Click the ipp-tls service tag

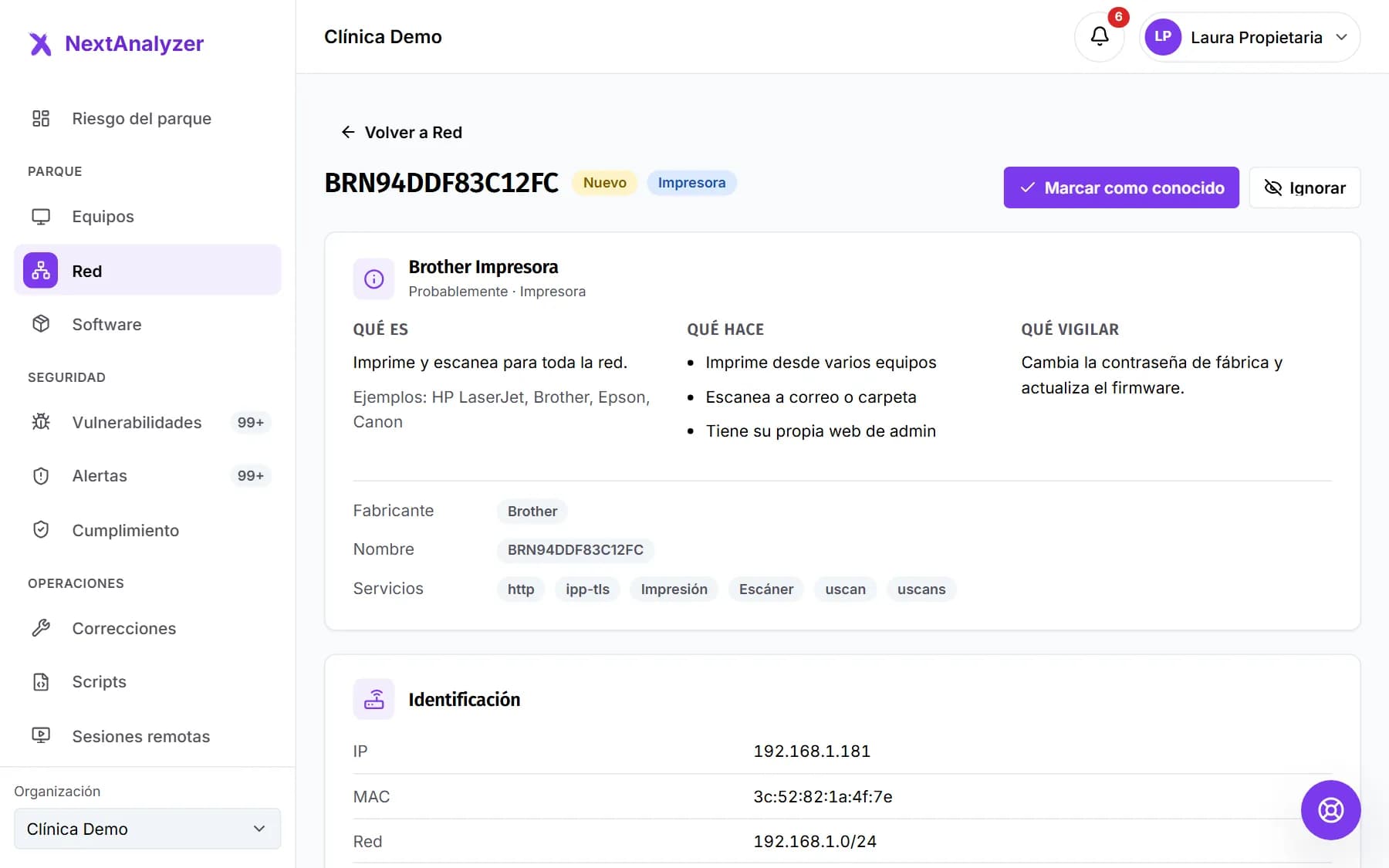click(x=587, y=589)
